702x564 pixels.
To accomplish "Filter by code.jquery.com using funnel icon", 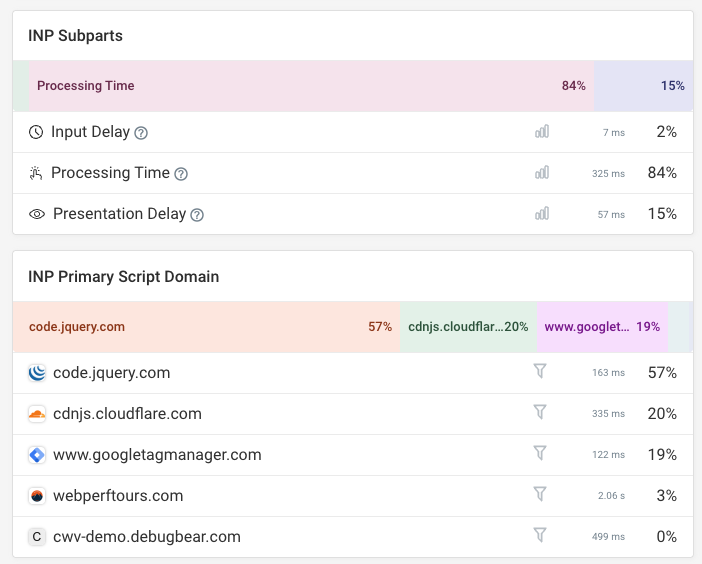I will click(540, 371).
